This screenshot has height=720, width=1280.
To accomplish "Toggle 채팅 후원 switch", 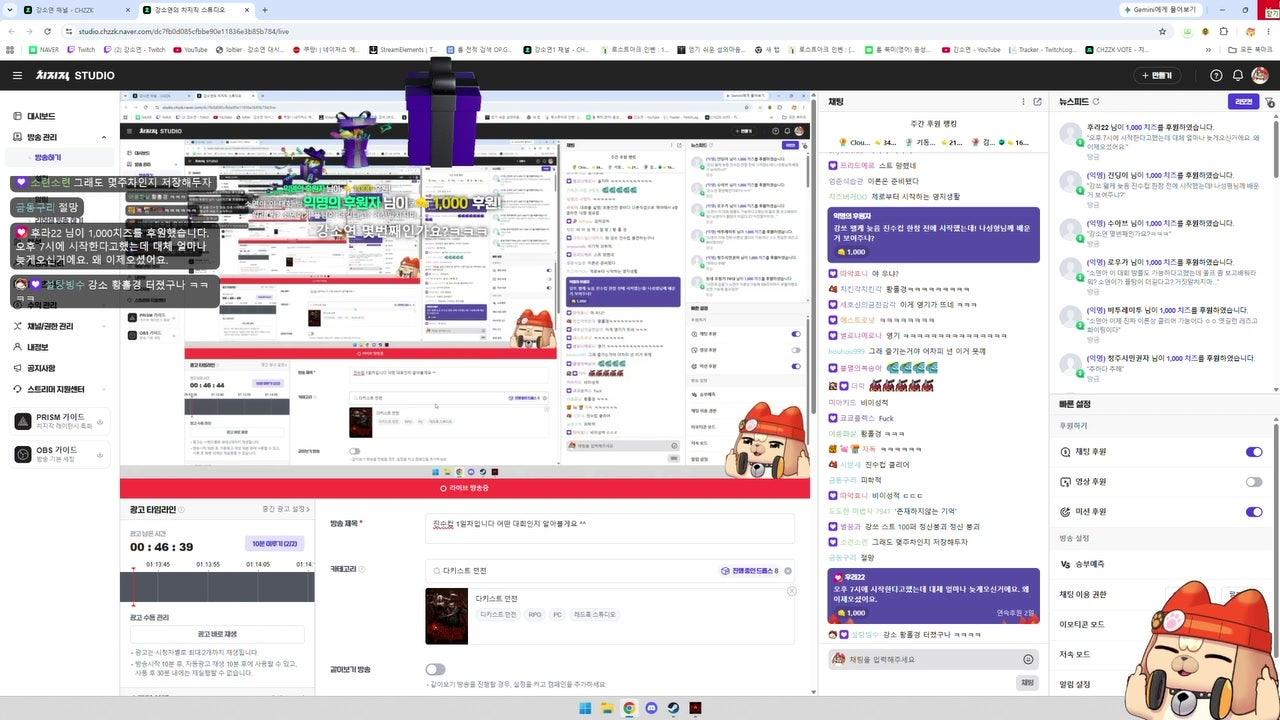I will 1254,452.
